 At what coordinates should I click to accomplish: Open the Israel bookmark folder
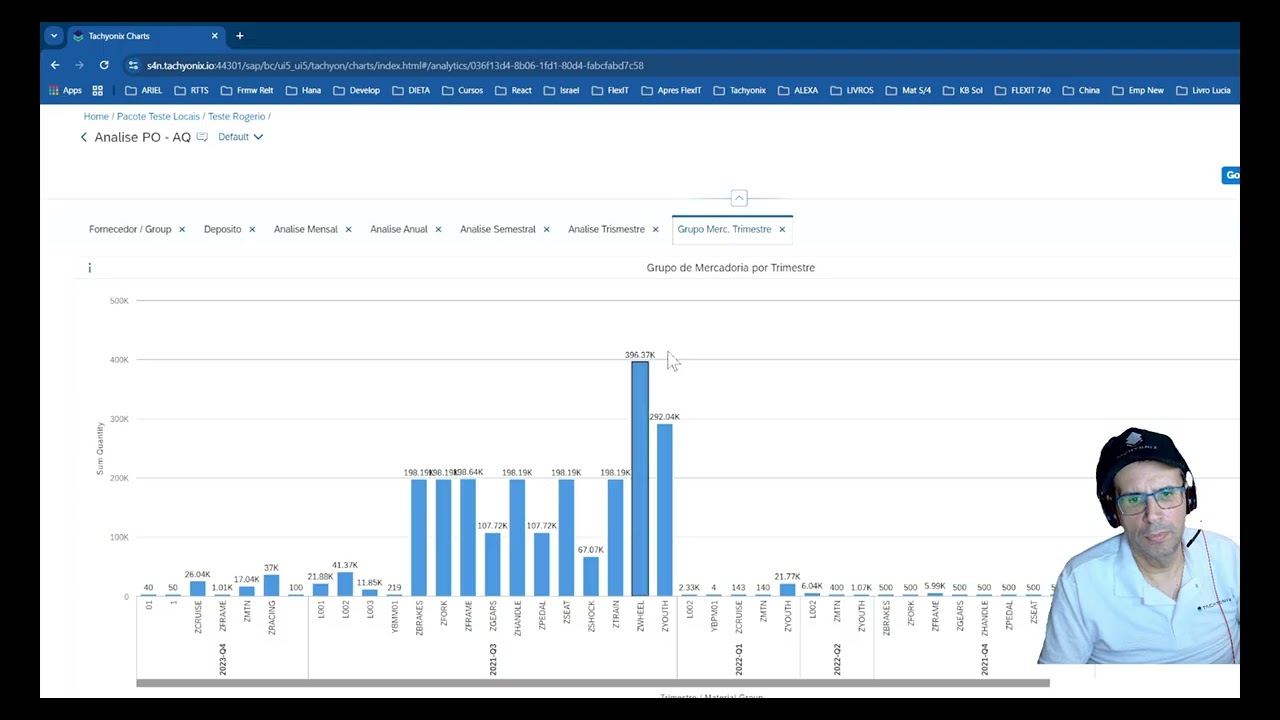561,90
